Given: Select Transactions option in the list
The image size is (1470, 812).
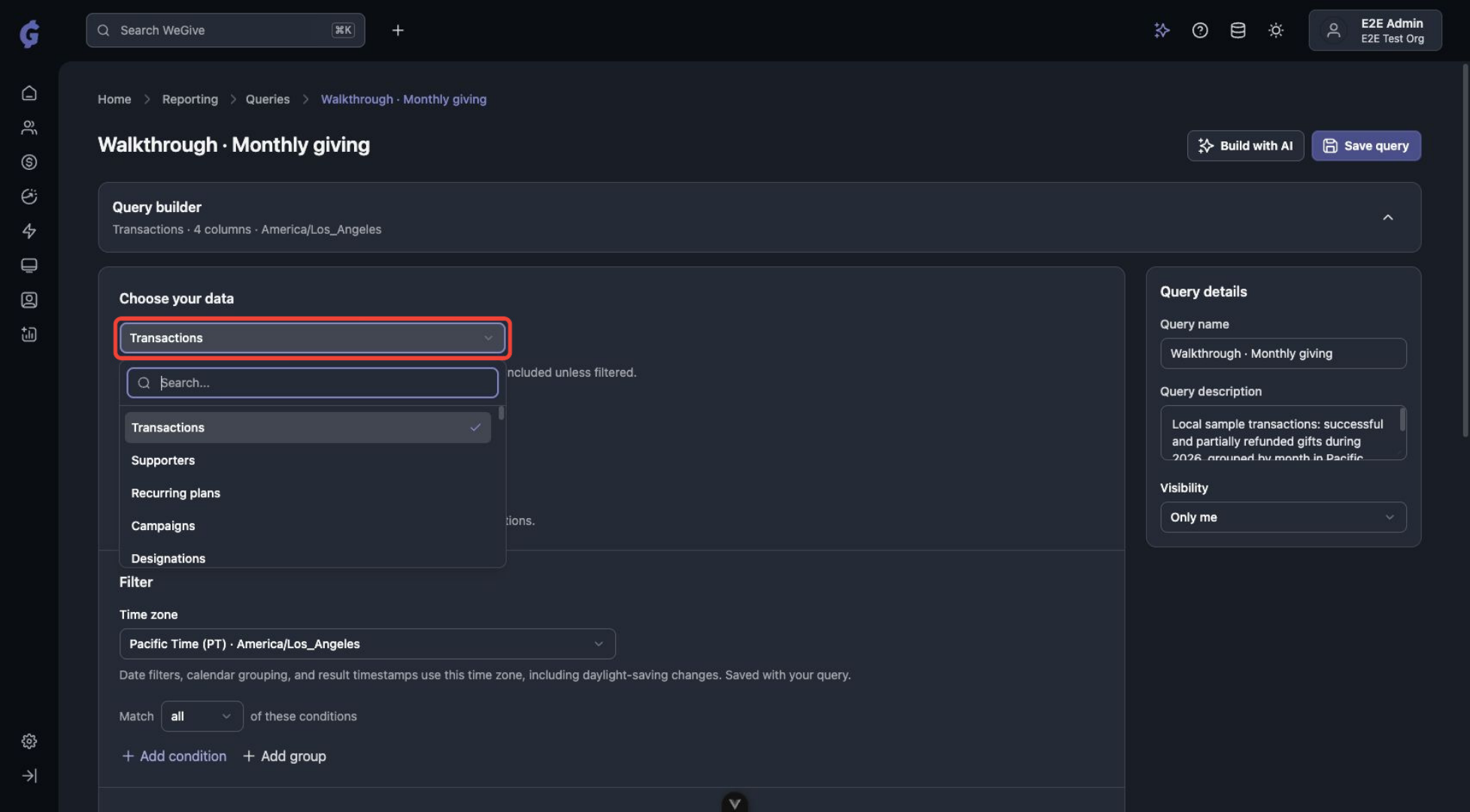Looking at the screenshot, I should (x=308, y=428).
